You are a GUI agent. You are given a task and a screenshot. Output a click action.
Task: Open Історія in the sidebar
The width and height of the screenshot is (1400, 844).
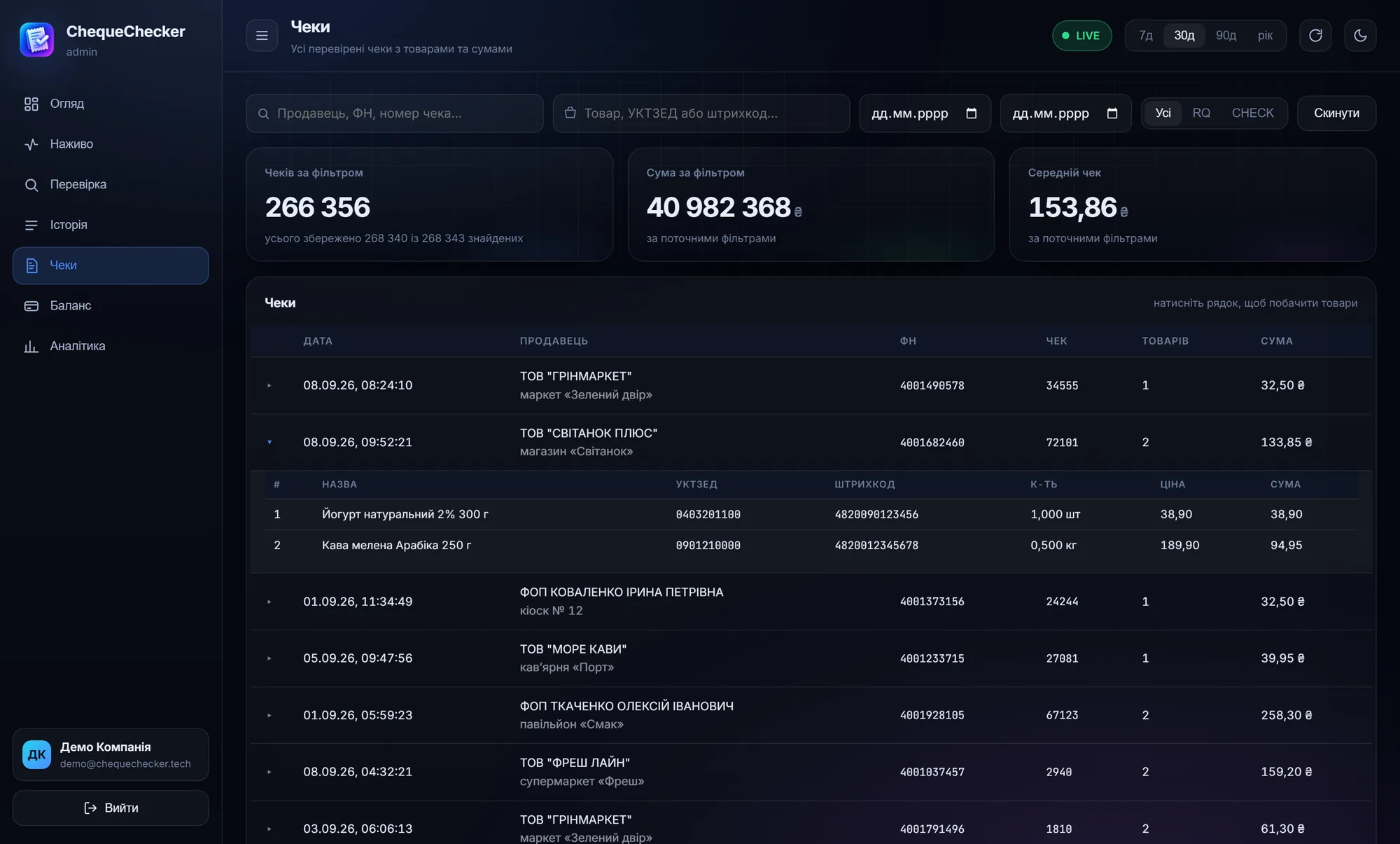[x=111, y=225]
